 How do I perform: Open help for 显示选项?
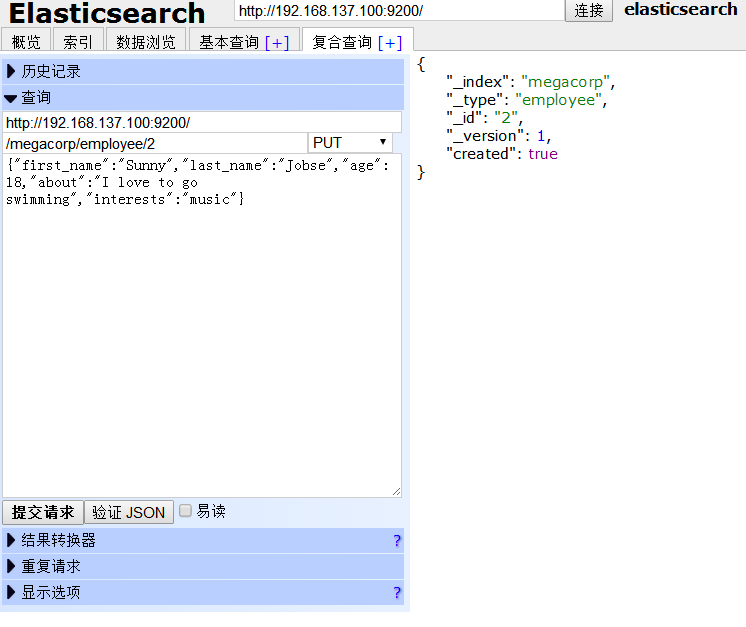pyautogui.click(x=397, y=593)
